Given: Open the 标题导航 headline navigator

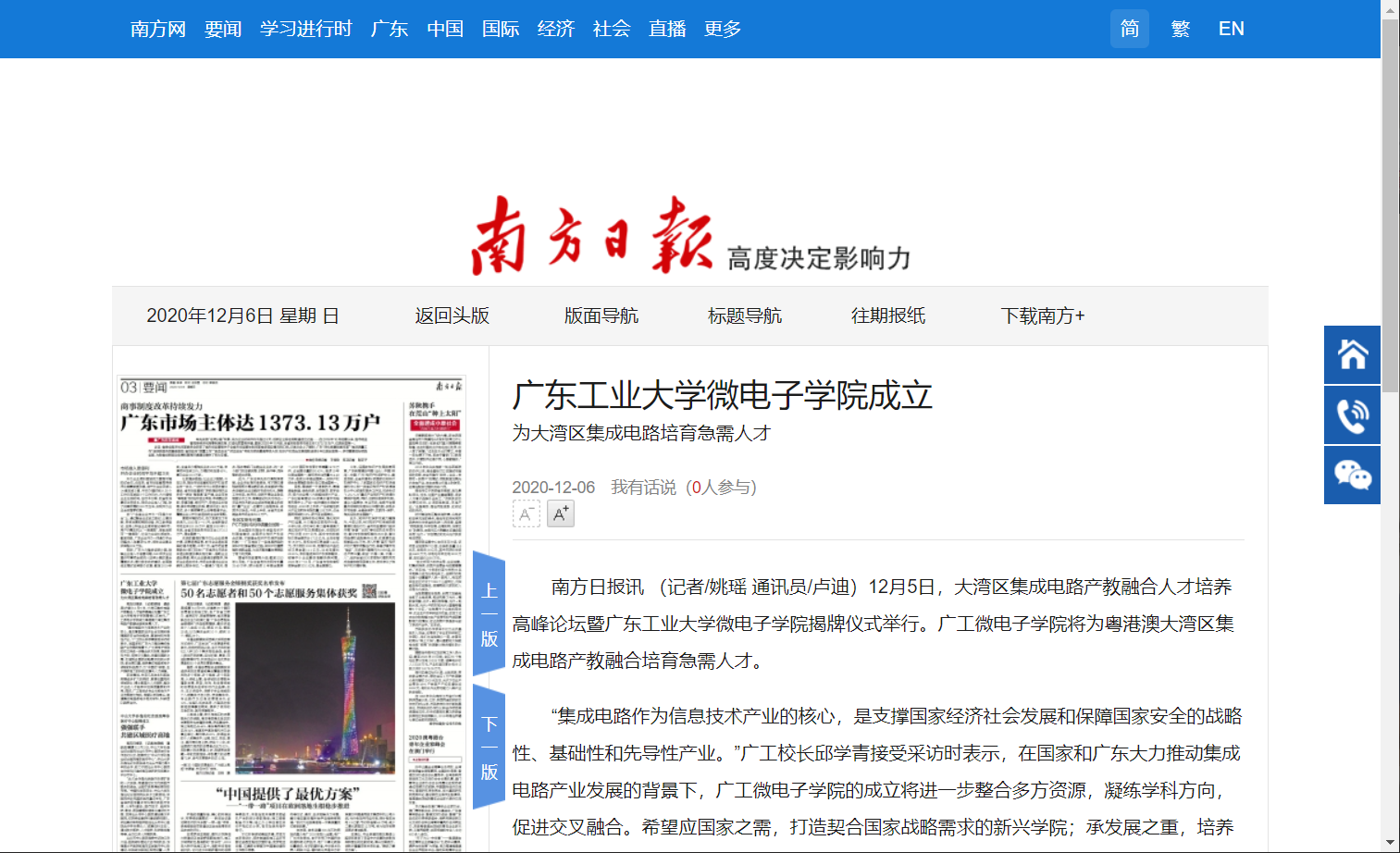Looking at the screenshot, I should click(744, 315).
